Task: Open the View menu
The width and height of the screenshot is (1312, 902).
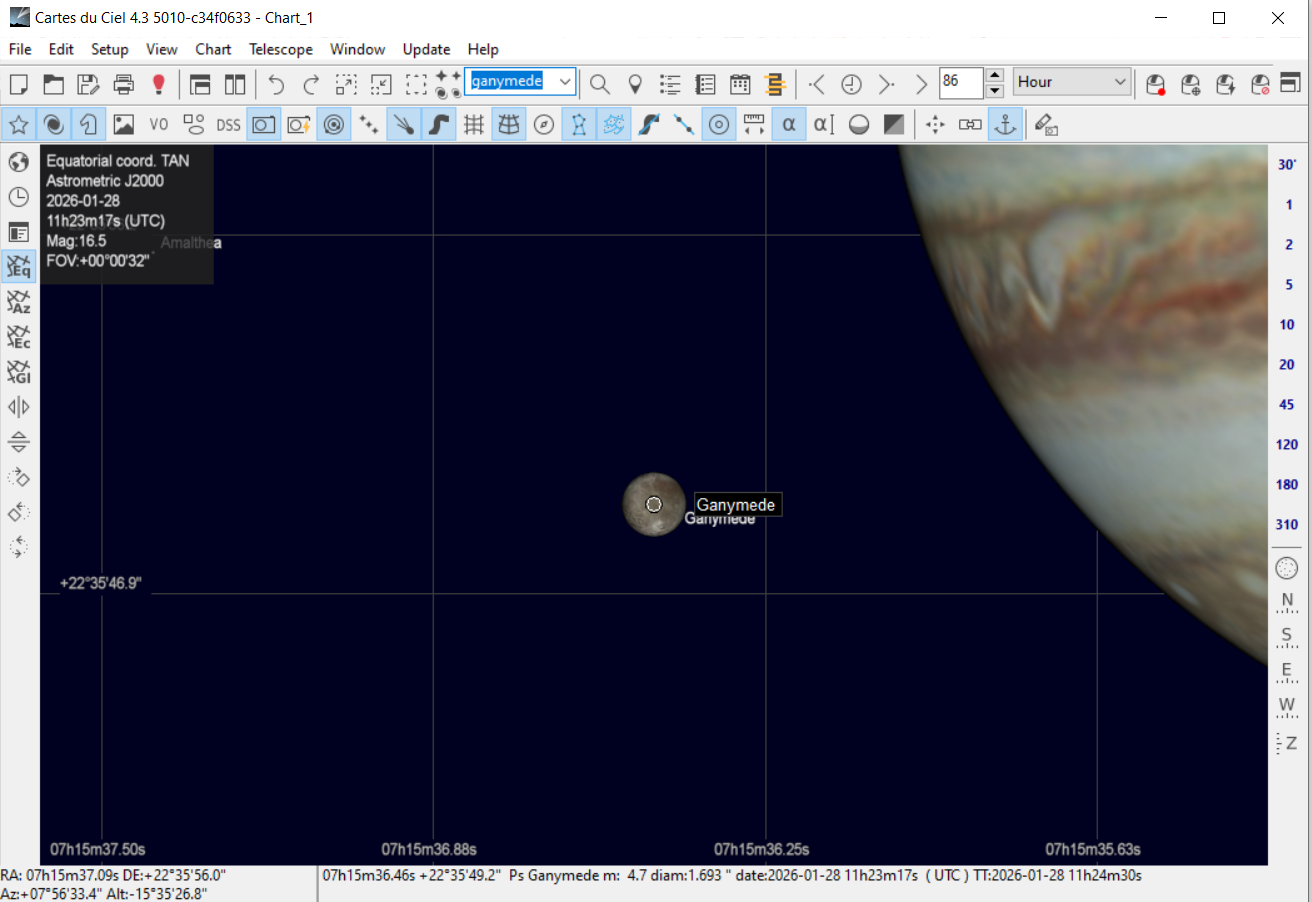Action: click(162, 49)
